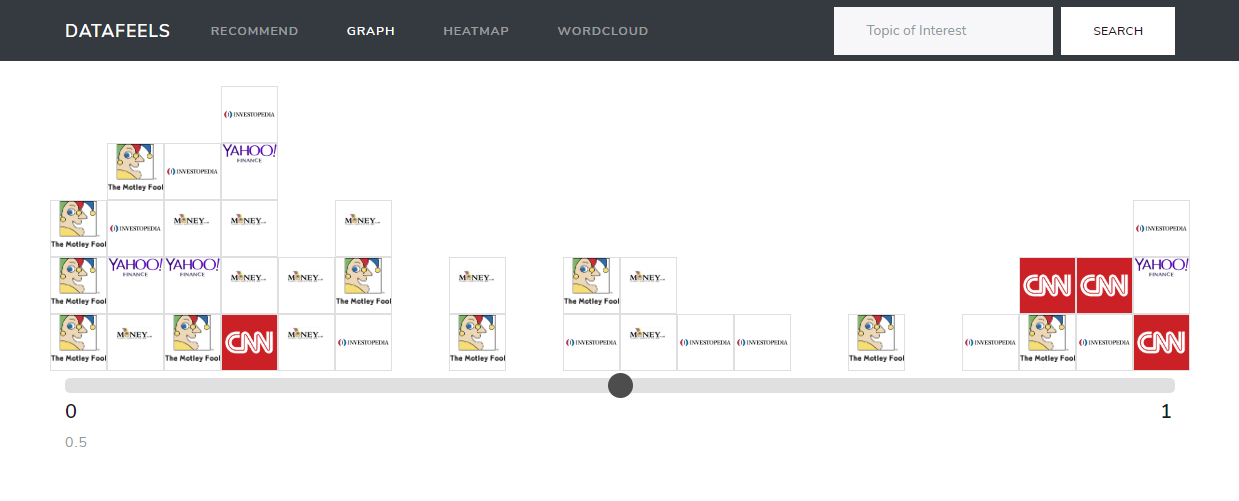Open Investopedia tile right of highest Motley Fool tile
This screenshot has height=501, width=1239.
click(192, 171)
